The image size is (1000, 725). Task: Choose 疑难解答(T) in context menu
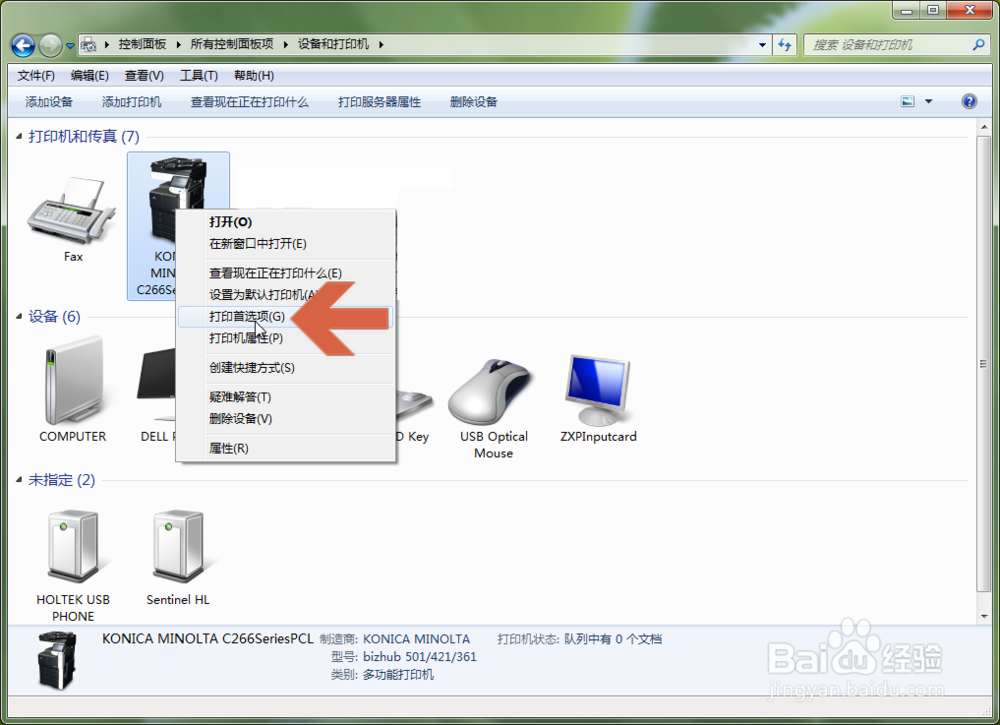click(286, 397)
